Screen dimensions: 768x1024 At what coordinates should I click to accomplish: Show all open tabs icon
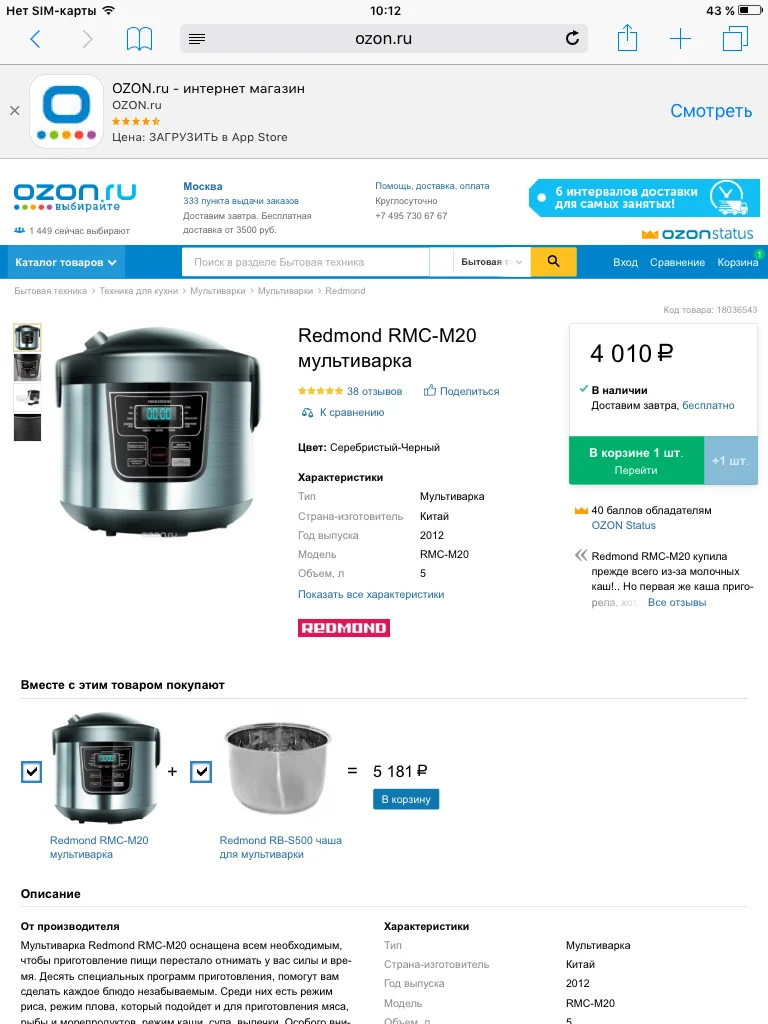[735, 39]
